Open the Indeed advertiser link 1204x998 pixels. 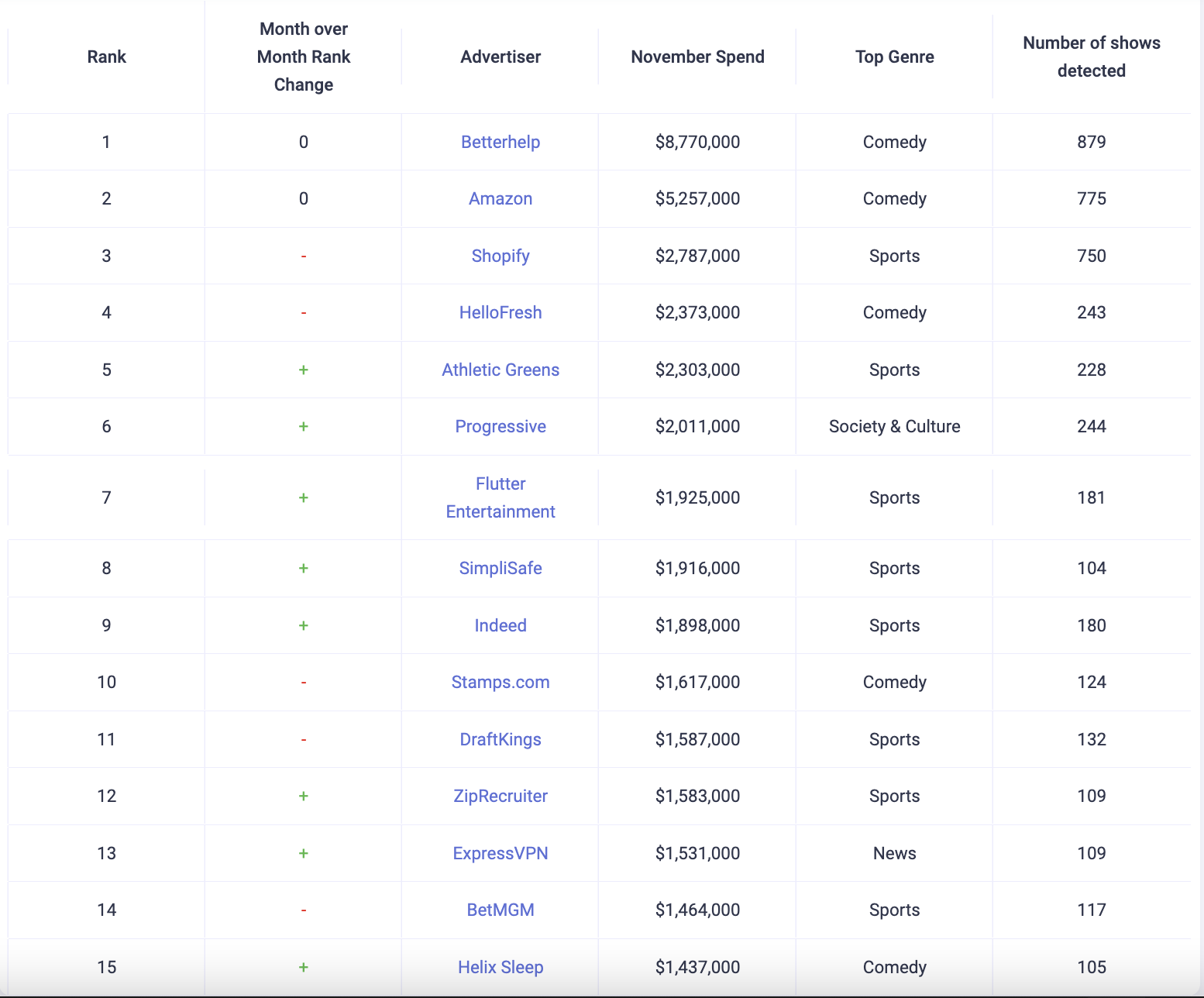pyautogui.click(x=501, y=625)
